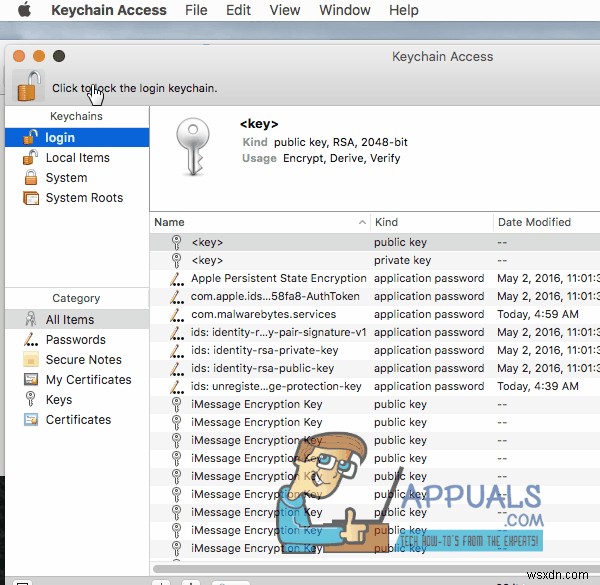Screen dimensions: 600x585
Task: Click the System Roots folder icon
Action: click(x=31, y=198)
